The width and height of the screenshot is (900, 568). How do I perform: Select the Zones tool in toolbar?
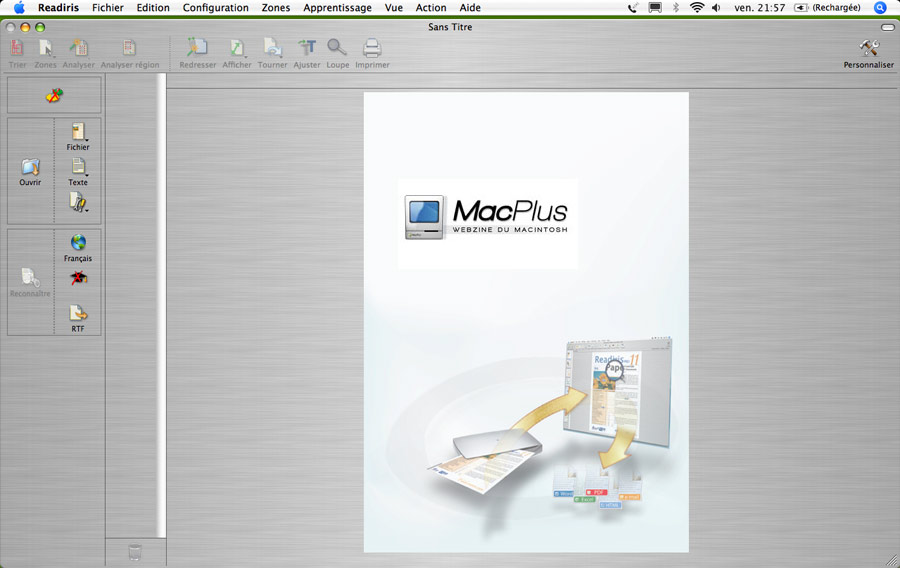(45, 49)
